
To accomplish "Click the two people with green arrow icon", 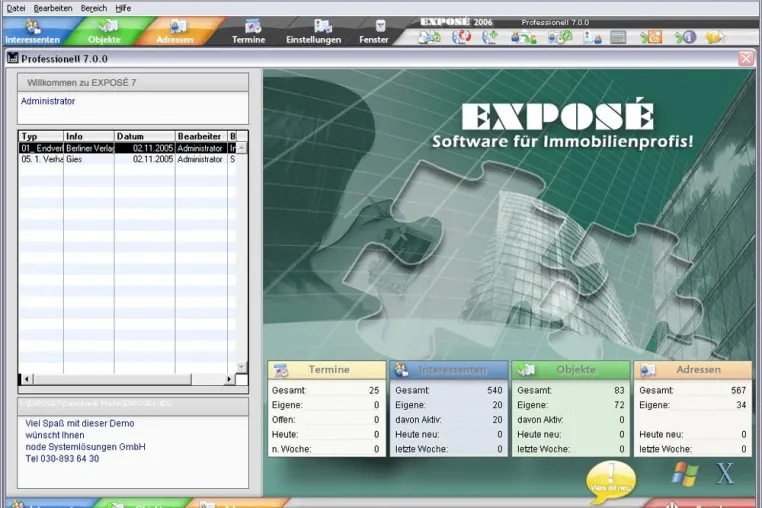I will tap(523, 37).
